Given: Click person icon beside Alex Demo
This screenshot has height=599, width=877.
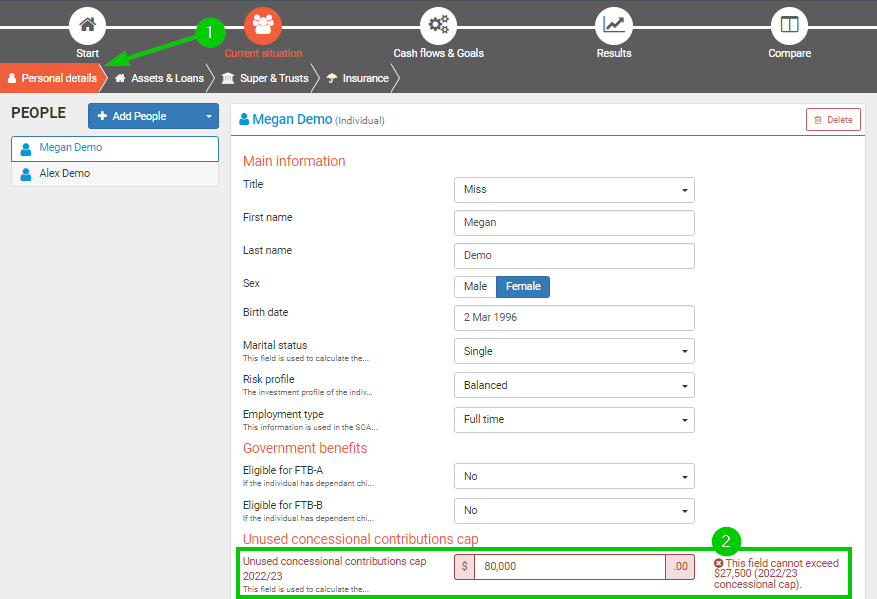Looking at the screenshot, I should [26, 174].
